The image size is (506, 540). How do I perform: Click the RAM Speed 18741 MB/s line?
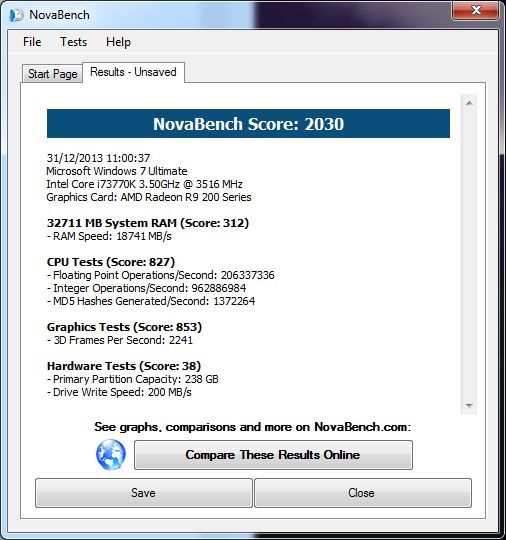pos(109,236)
